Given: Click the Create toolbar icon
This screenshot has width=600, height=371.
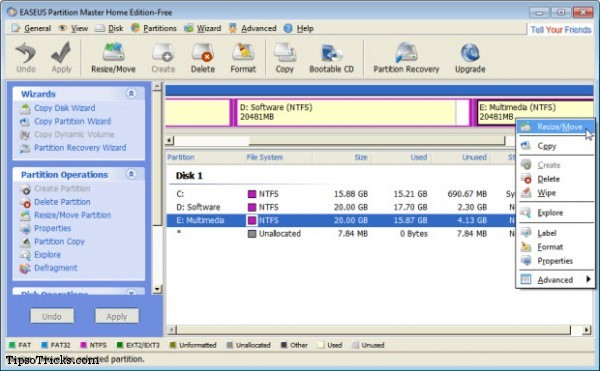Looking at the screenshot, I should (x=163, y=57).
